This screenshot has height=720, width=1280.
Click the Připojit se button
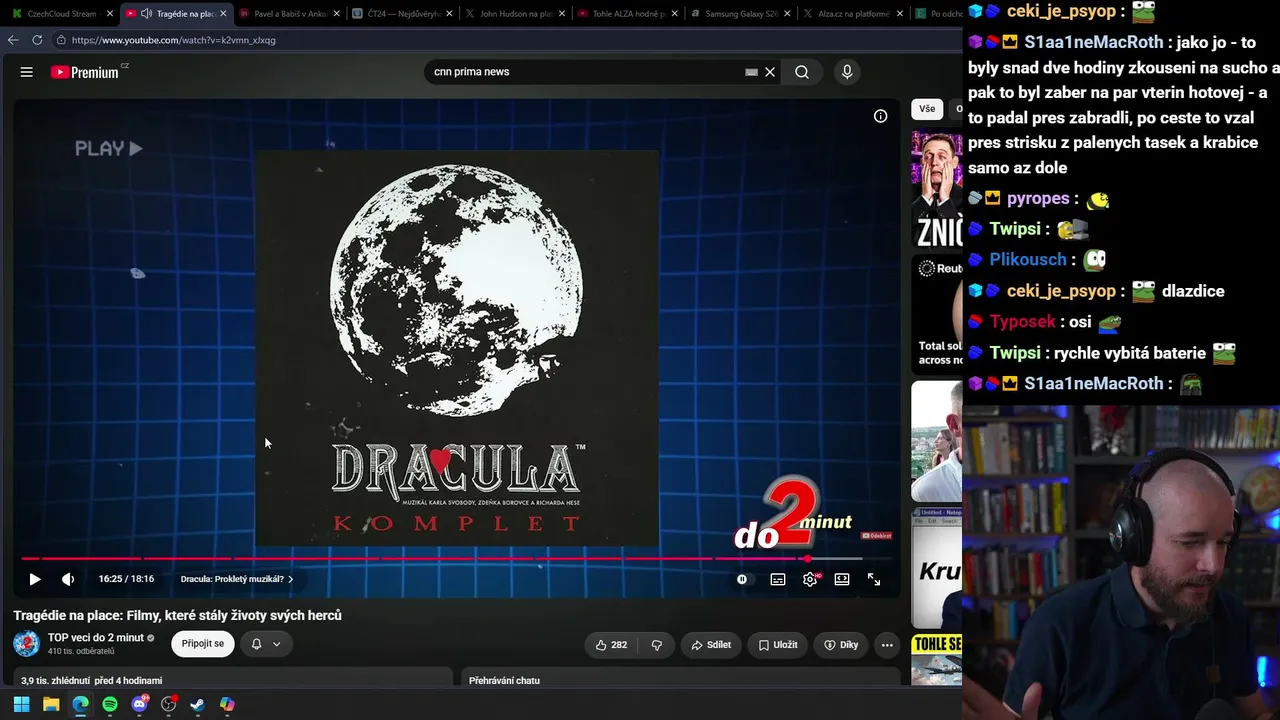tap(203, 644)
